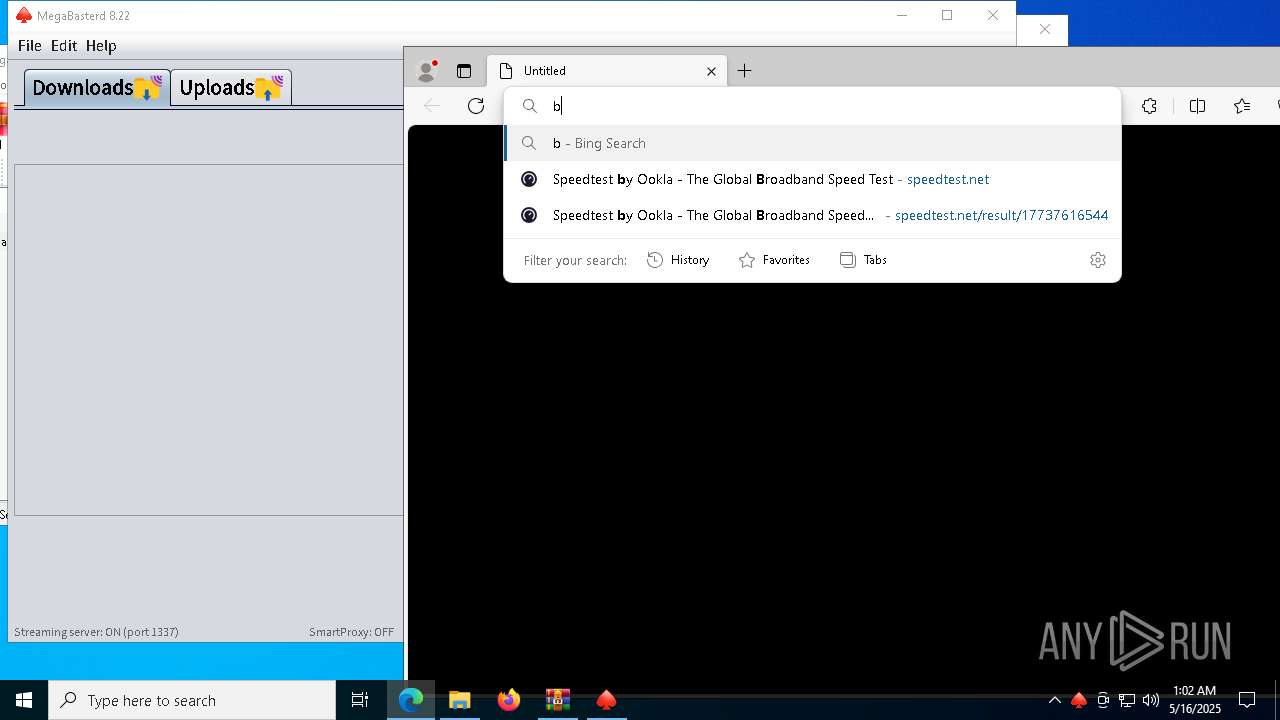The width and height of the screenshot is (1280, 720).
Task: Open the Downloads tab in MegaBasterd
Action: point(97,88)
